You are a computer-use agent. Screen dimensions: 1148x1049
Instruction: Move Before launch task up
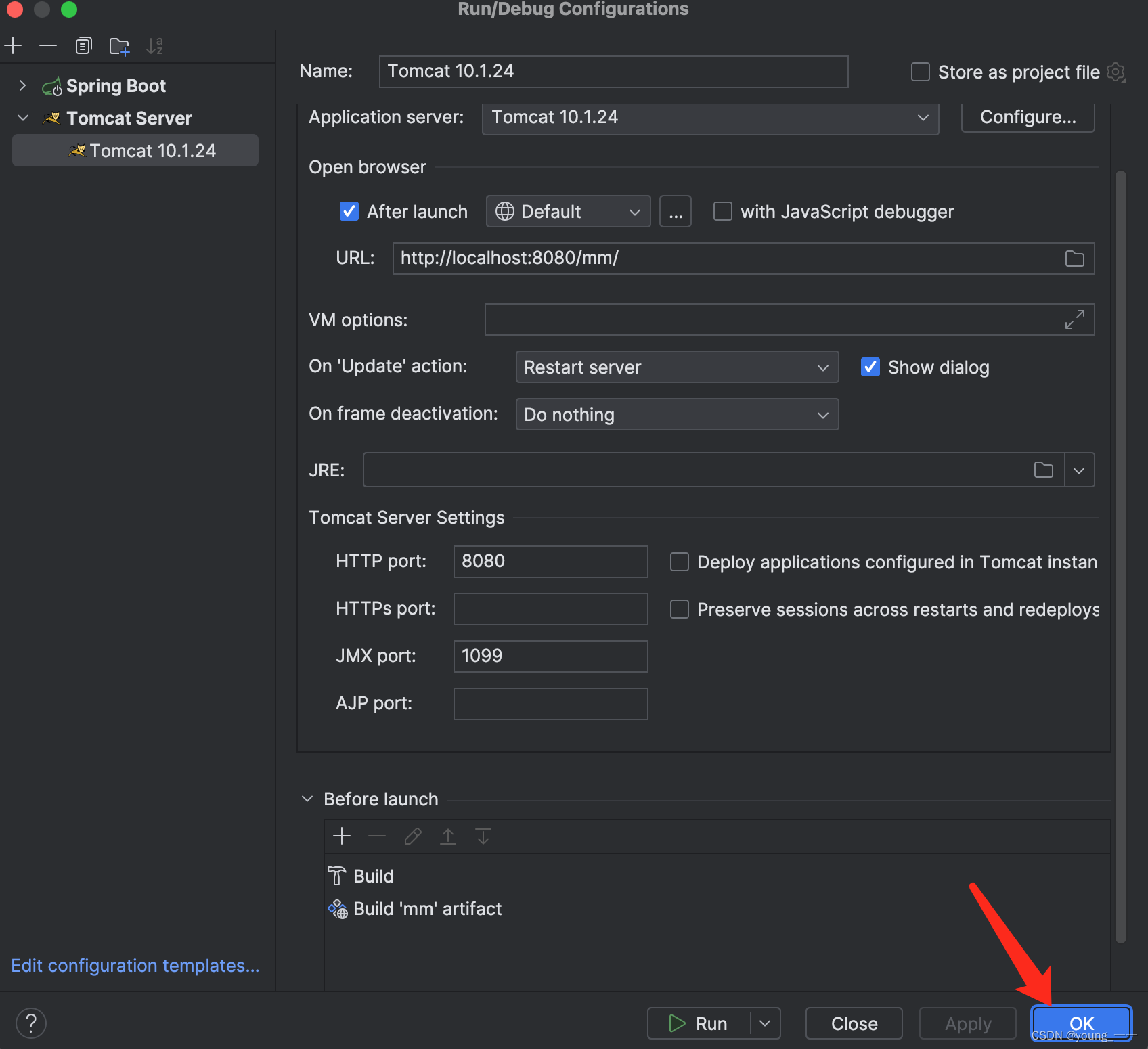tap(448, 836)
